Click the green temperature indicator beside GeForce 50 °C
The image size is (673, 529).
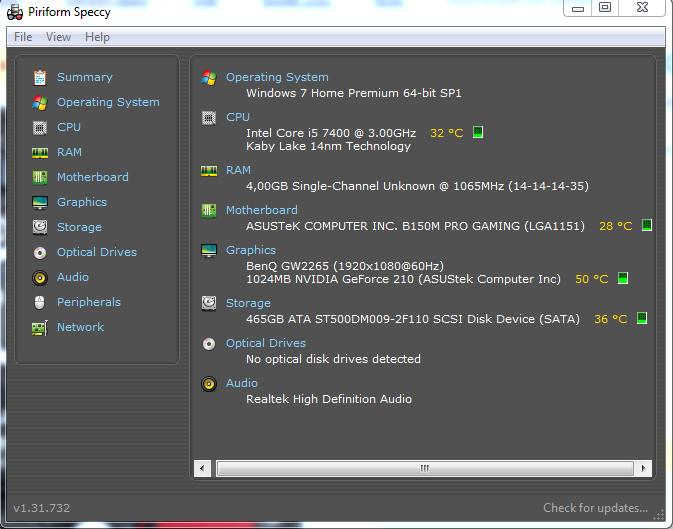[x=623, y=278]
